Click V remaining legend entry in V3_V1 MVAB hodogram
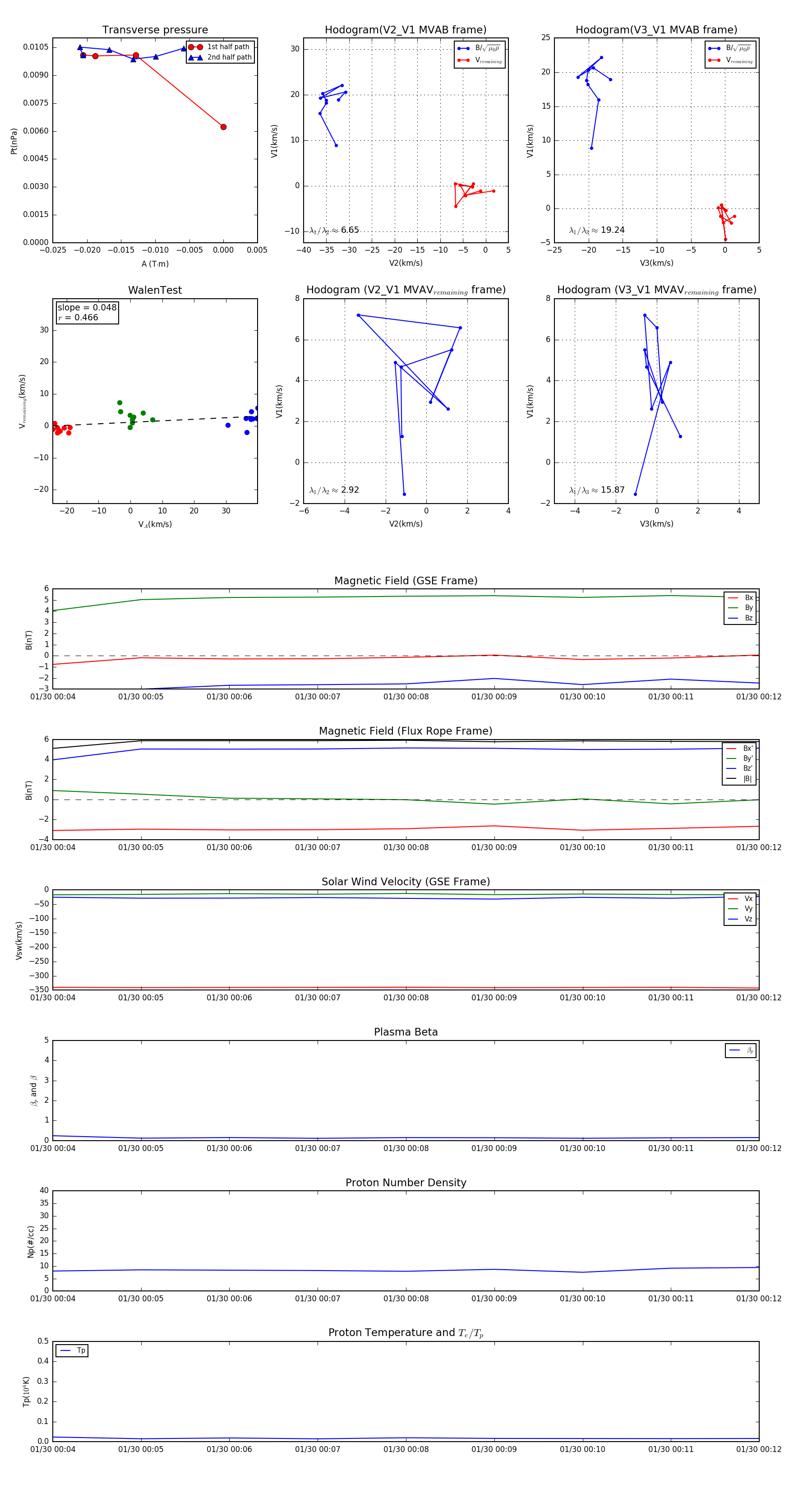 click(x=730, y=60)
